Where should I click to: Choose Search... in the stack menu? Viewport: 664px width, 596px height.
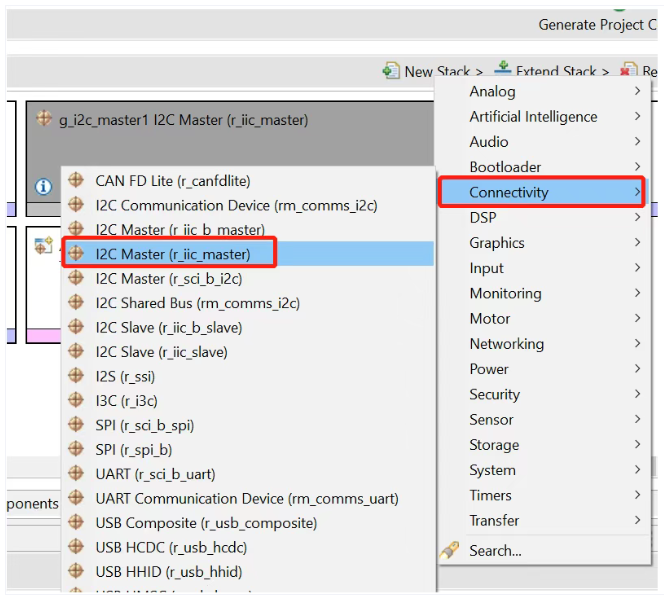[x=544, y=550]
